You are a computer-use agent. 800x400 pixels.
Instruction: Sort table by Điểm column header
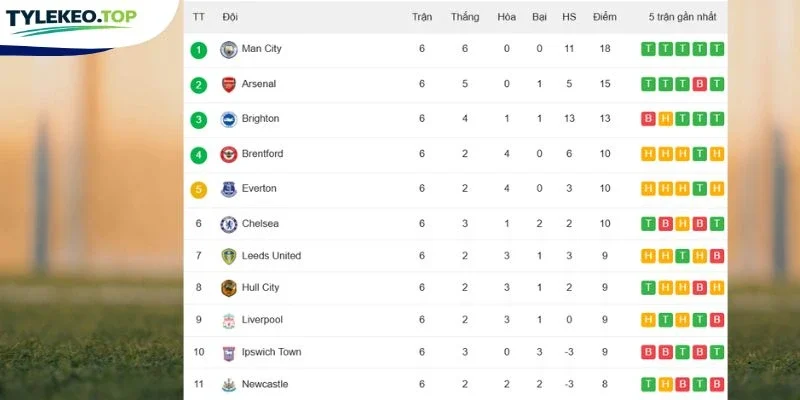(x=605, y=17)
